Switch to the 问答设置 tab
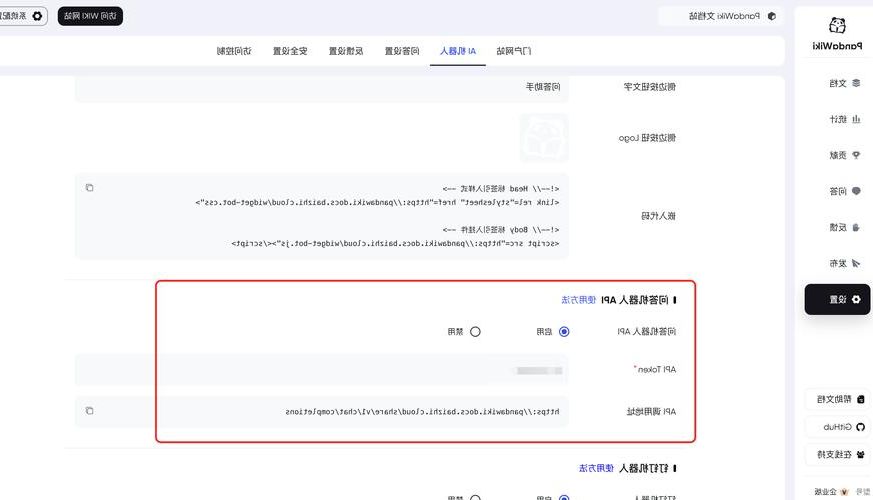The width and height of the screenshot is (873, 500). pyautogui.click(x=402, y=51)
